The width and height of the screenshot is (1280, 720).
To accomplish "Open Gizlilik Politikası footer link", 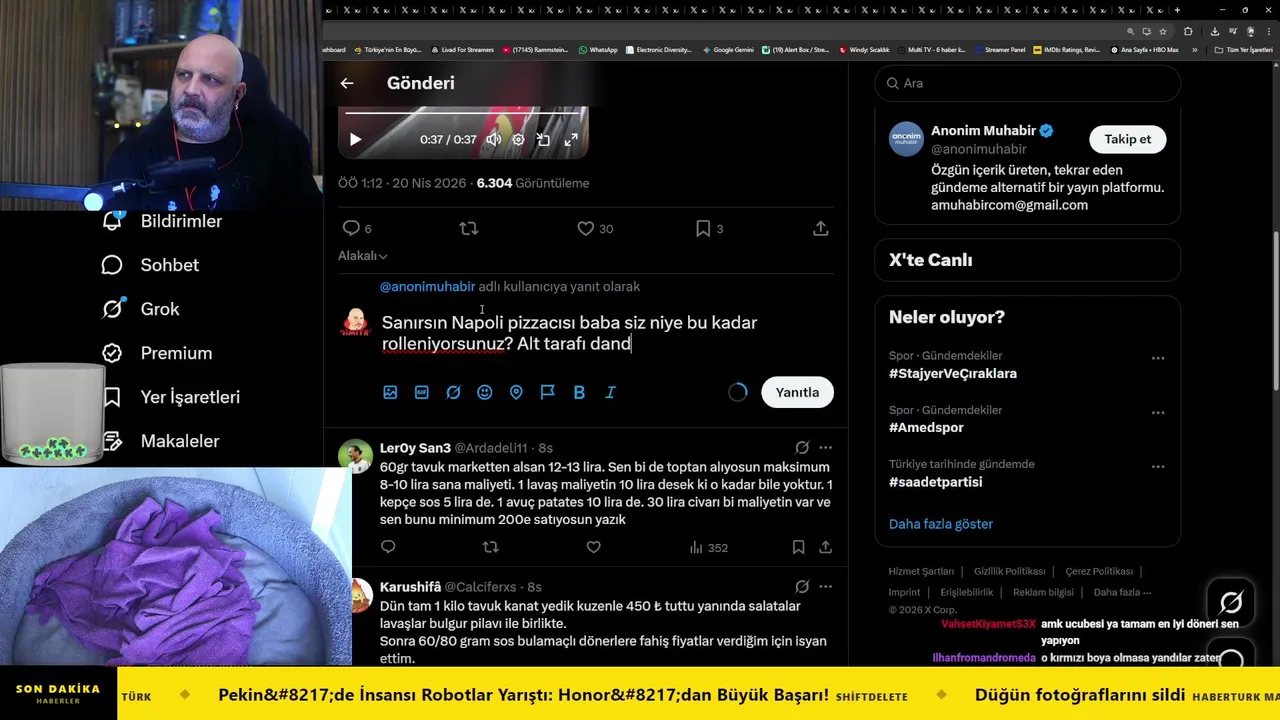I will coord(1009,572).
